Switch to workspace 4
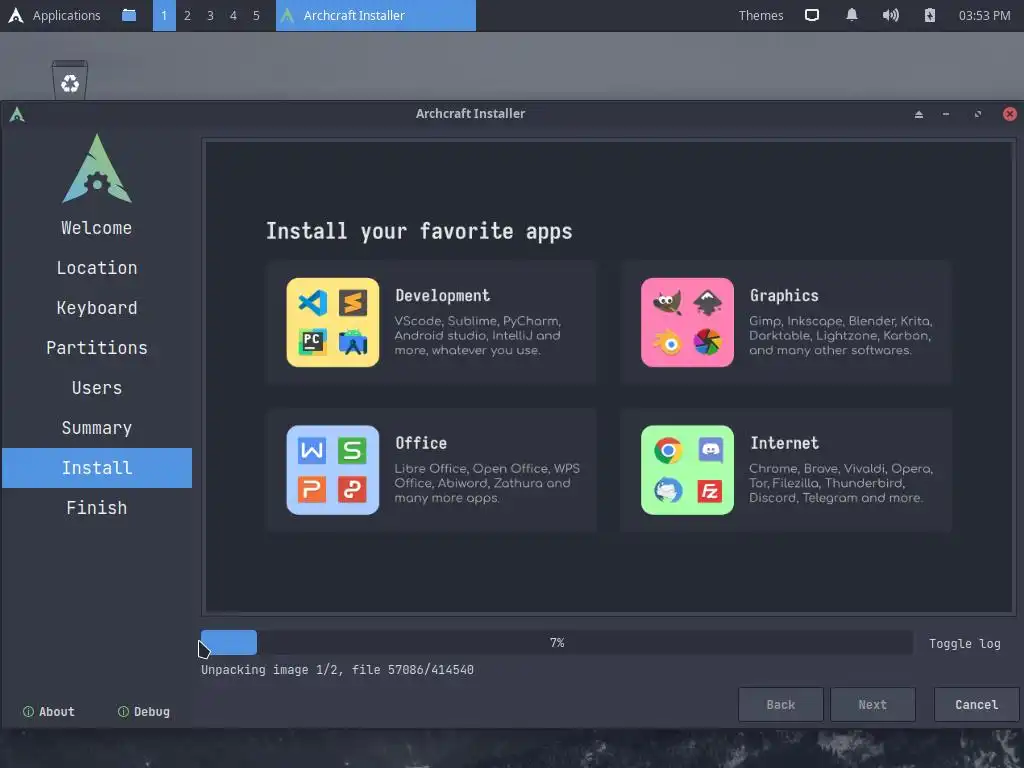Screen dimensions: 1024x768 [233, 15]
